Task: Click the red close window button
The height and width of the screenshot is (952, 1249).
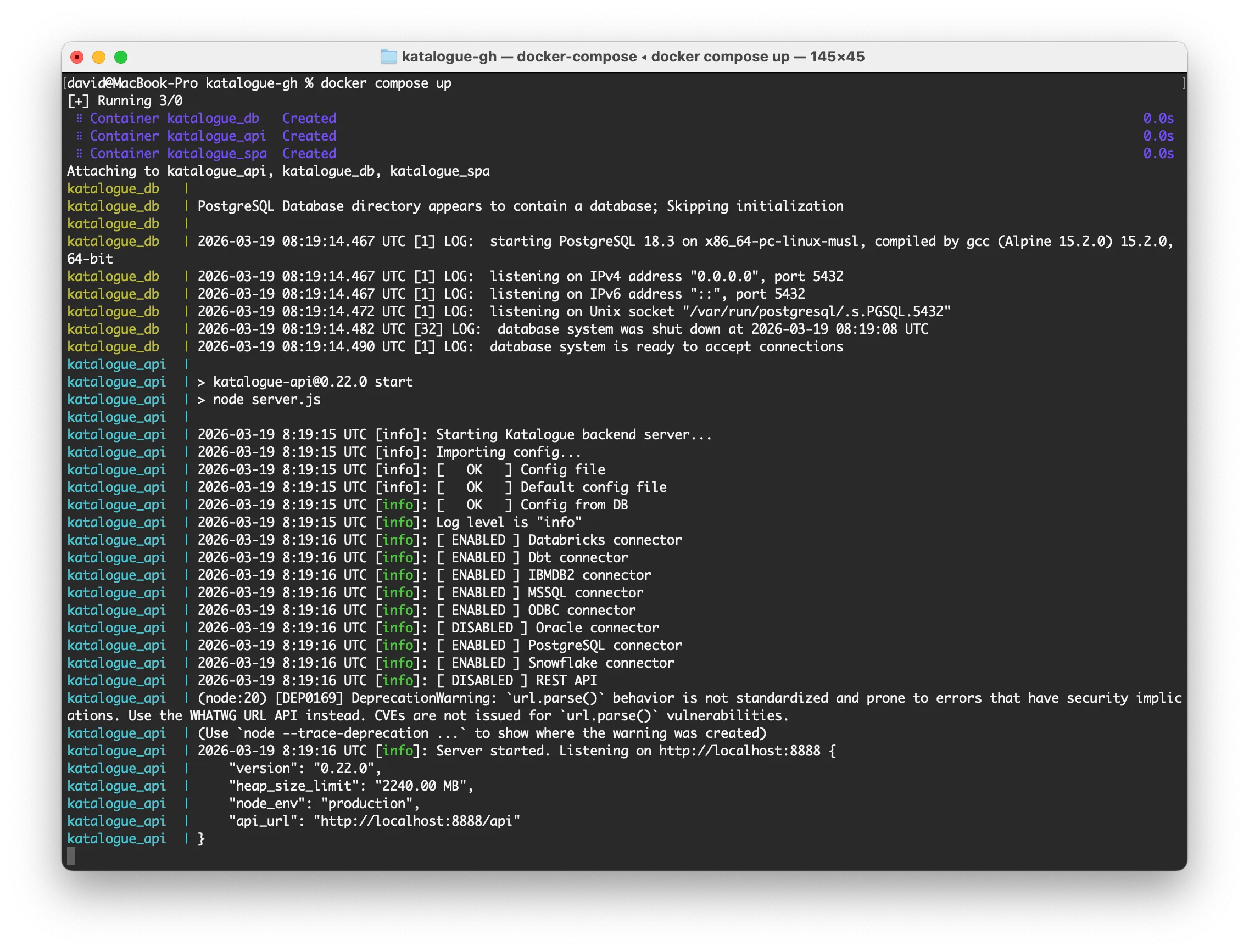Action: point(77,57)
